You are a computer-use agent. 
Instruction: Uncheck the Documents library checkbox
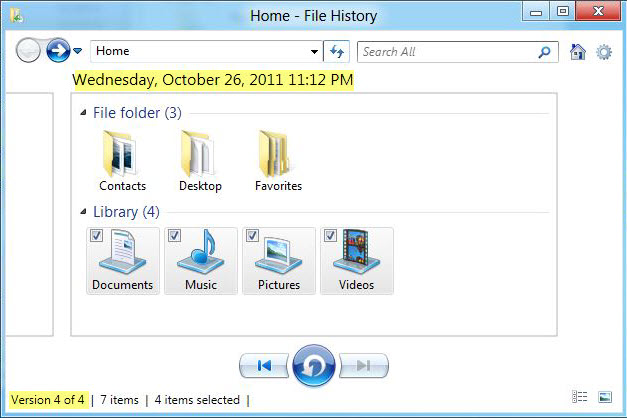coord(96,236)
